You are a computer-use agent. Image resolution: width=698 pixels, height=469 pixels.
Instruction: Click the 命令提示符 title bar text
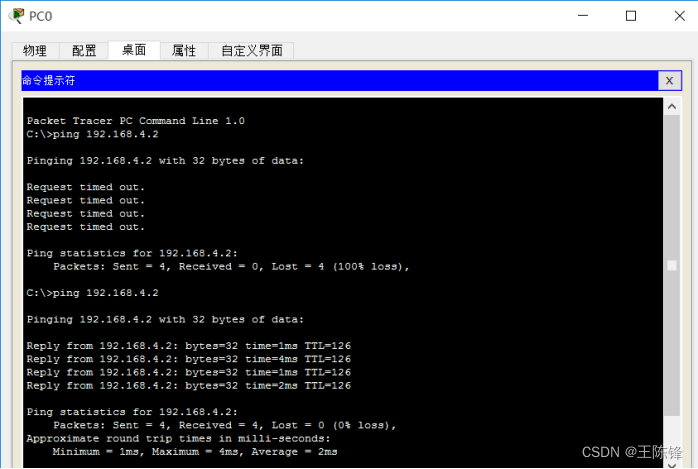49,81
